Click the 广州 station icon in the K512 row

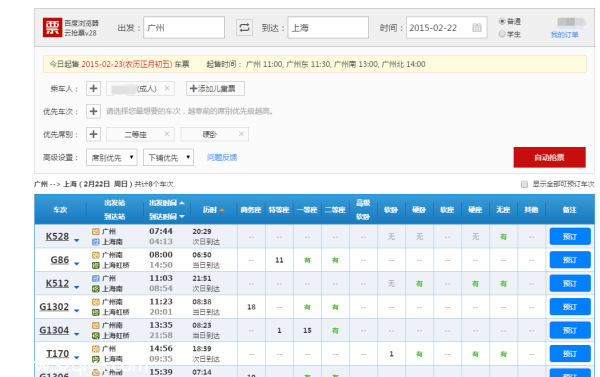pos(96,278)
